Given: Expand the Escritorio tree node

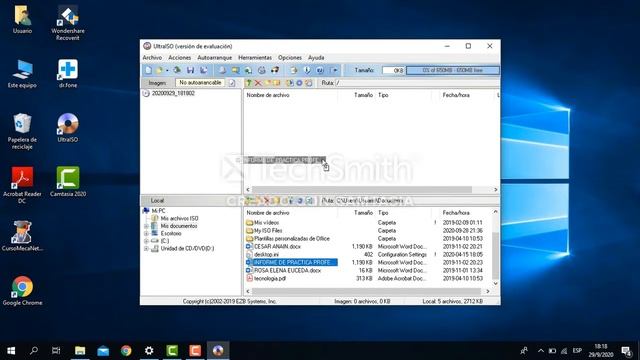Looking at the screenshot, I should pos(146,233).
